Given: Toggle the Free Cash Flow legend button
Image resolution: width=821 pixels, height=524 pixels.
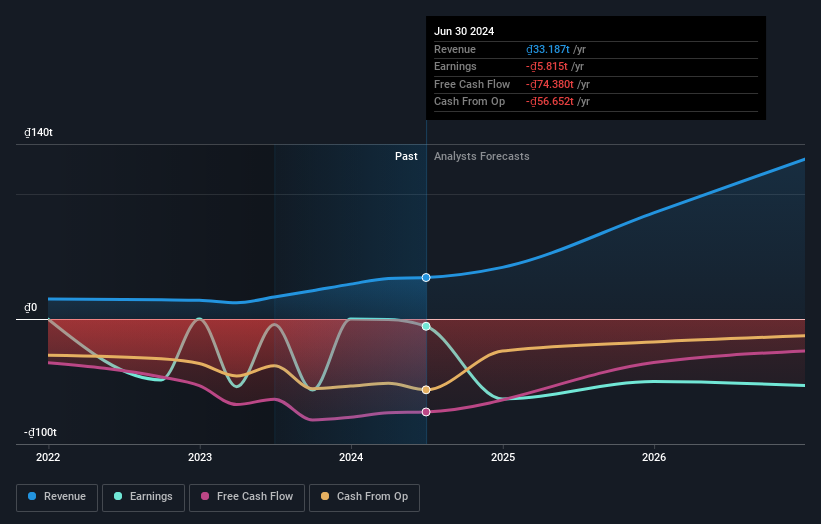Looking at the screenshot, I should [247, 497].
